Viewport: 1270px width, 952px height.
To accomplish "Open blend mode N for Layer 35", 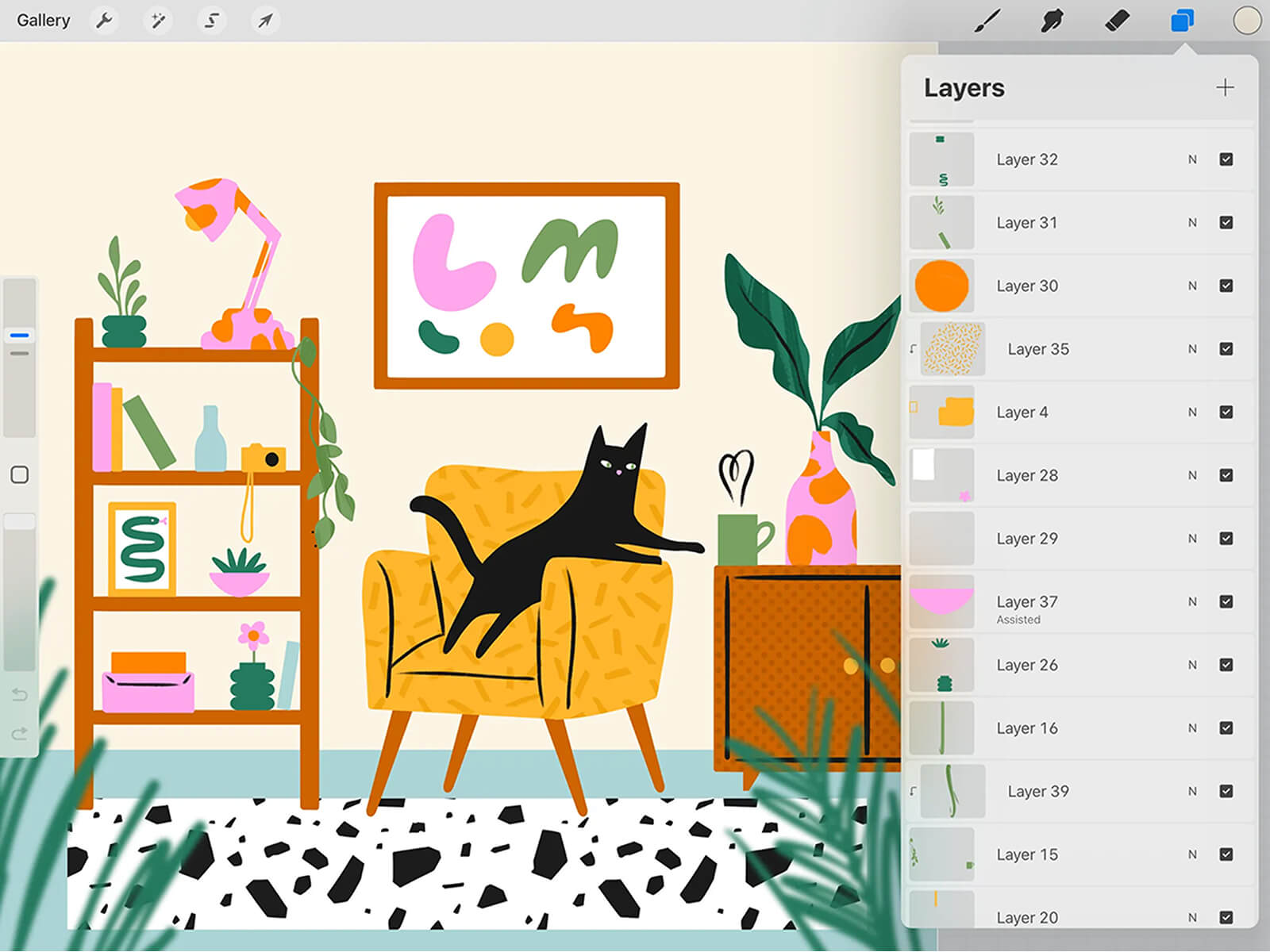I will 1192,349.
